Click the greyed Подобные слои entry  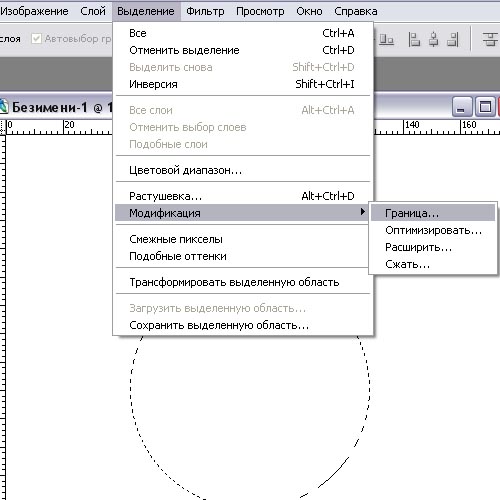243,144
